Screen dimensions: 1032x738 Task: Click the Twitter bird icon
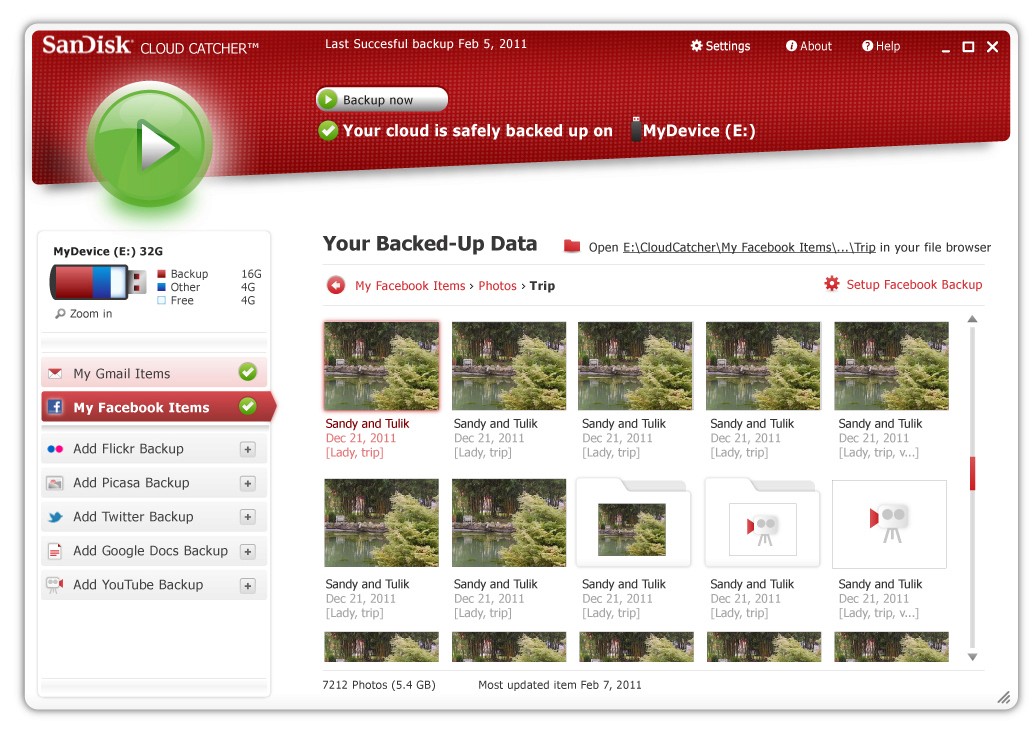(x=55, y=517)
